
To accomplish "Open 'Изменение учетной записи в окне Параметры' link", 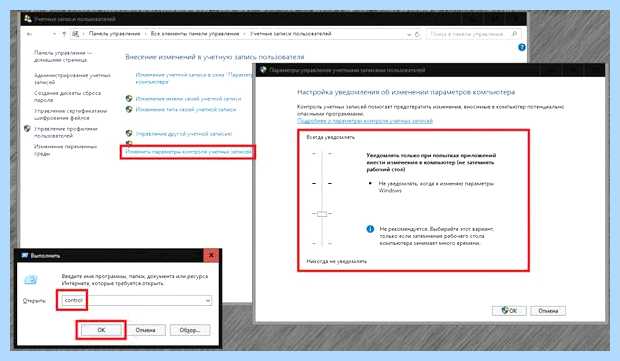I will (194, 78).
